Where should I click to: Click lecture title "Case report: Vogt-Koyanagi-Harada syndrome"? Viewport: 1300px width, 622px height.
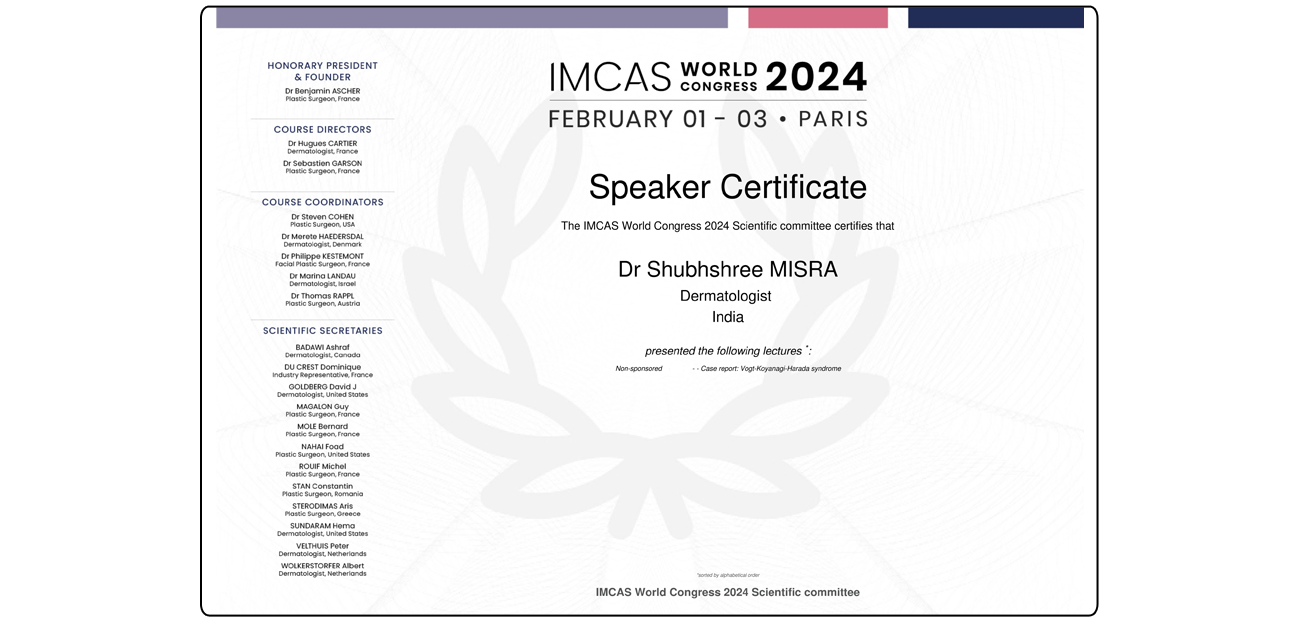[x=770, y=369]
